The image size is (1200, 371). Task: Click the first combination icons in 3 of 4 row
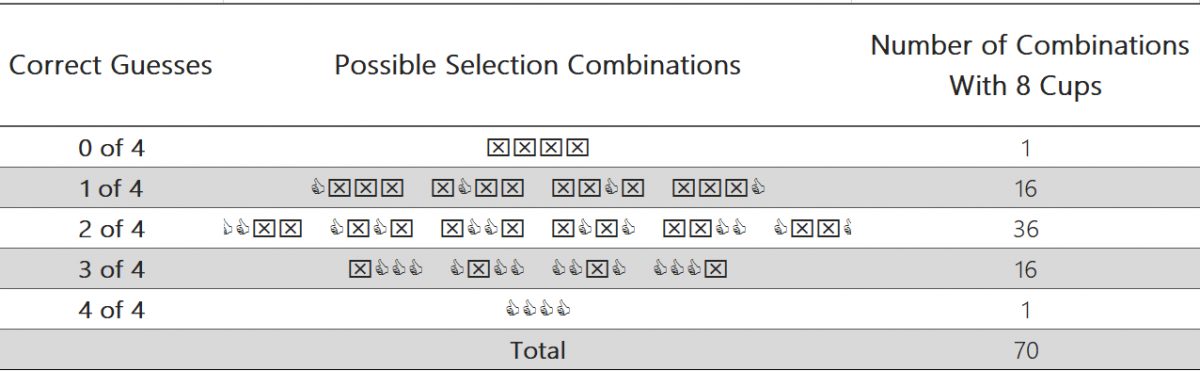coord(386,269)
